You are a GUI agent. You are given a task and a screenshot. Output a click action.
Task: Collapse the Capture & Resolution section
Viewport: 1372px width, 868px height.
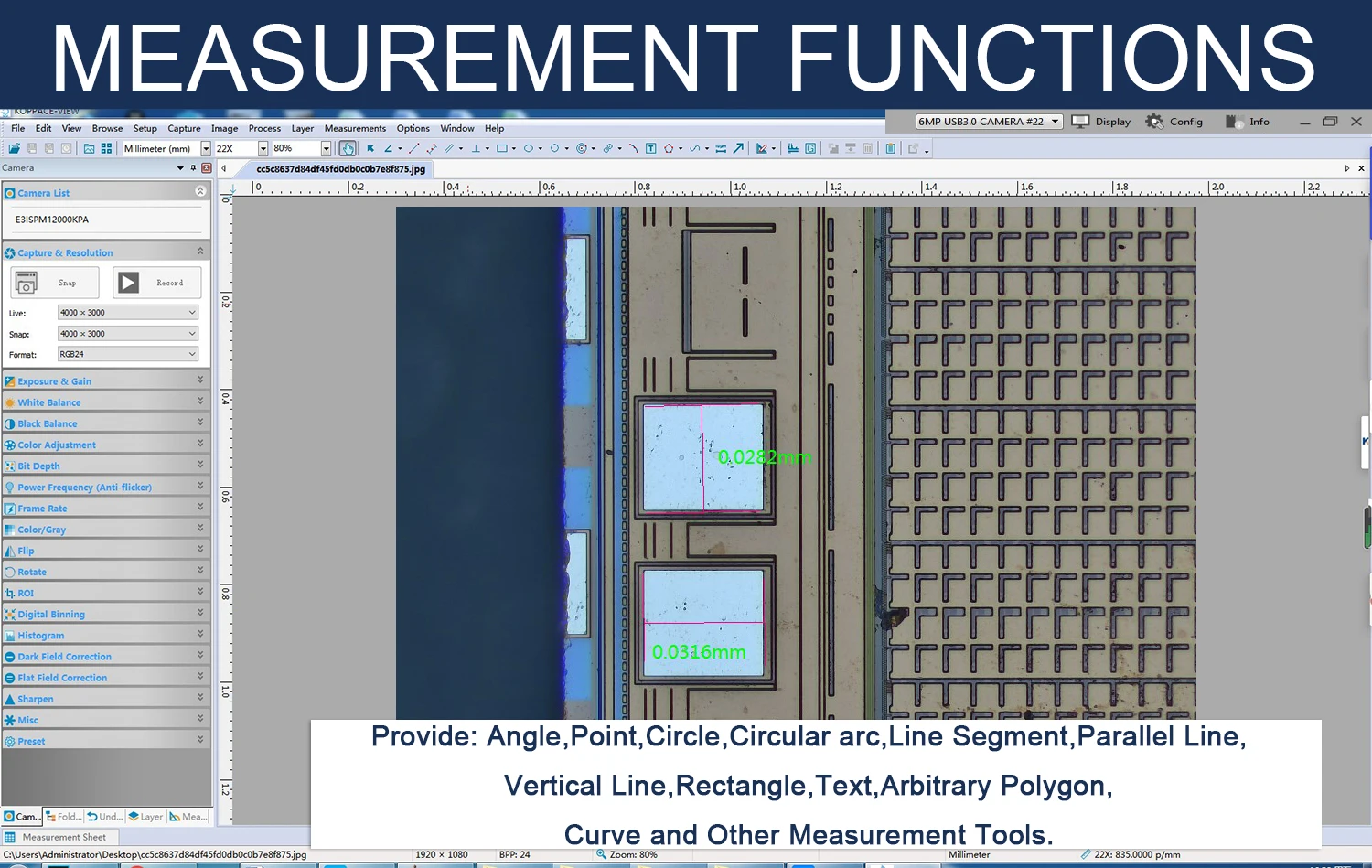point(200,252)
